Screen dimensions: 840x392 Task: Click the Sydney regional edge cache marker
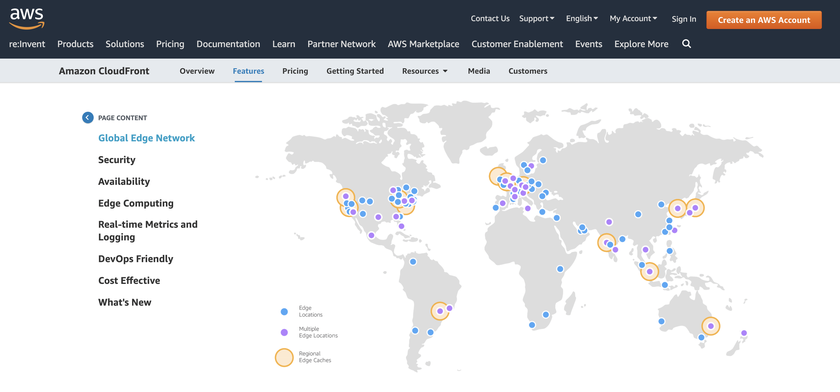coord(710,326)
